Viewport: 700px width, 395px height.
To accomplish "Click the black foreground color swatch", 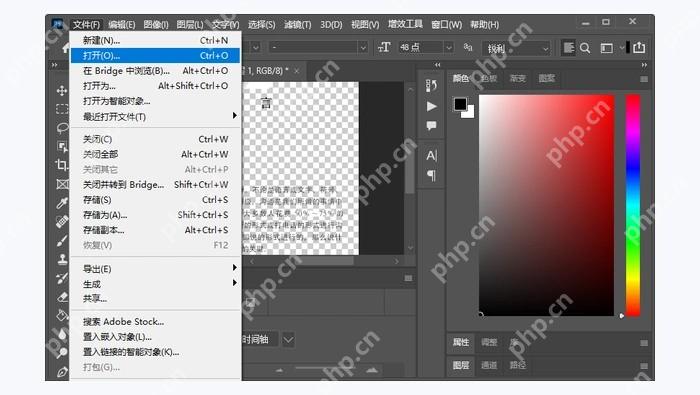I will click(460, 104).
